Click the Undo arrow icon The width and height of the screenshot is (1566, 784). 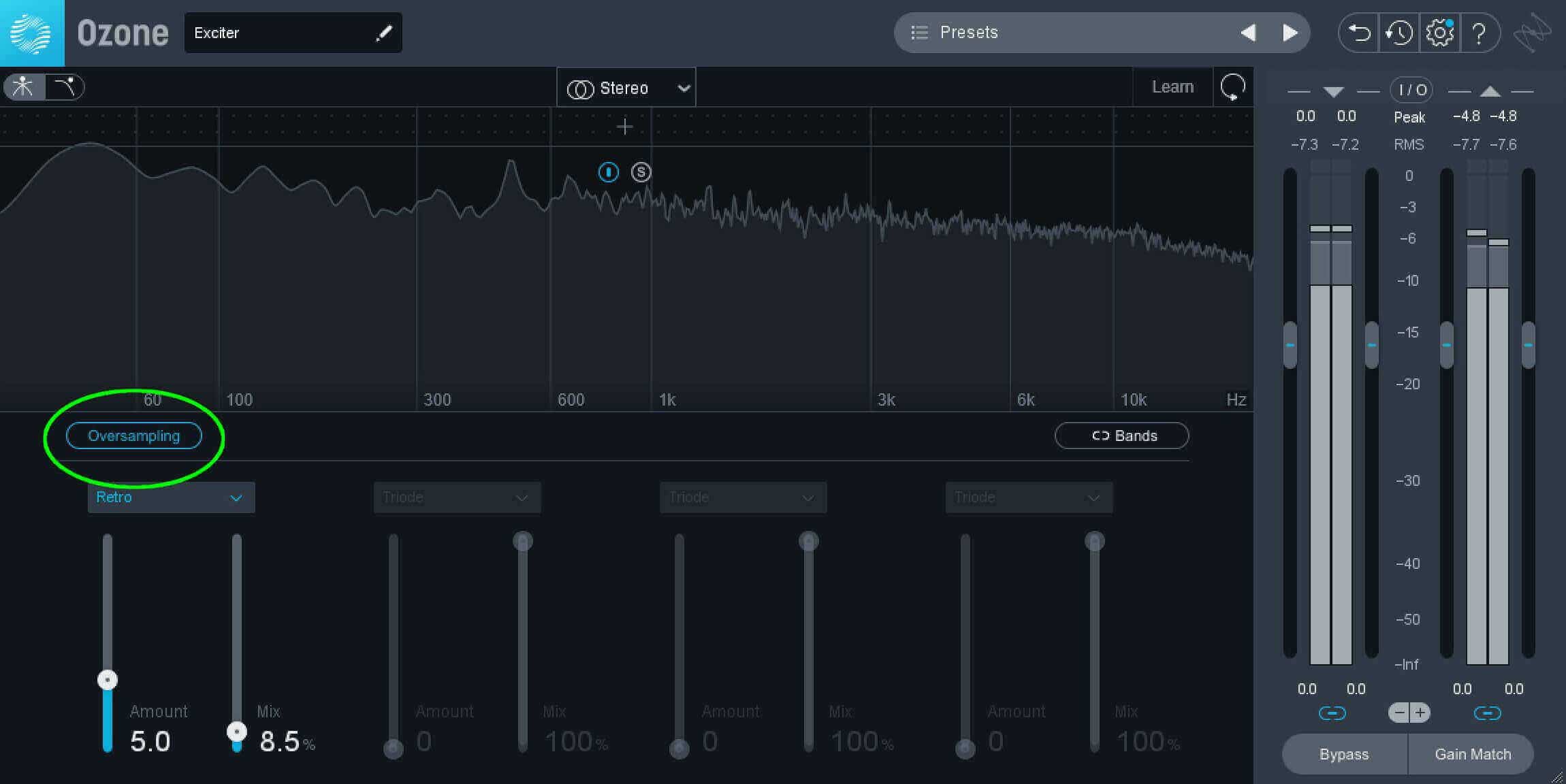pos(1359,33)
